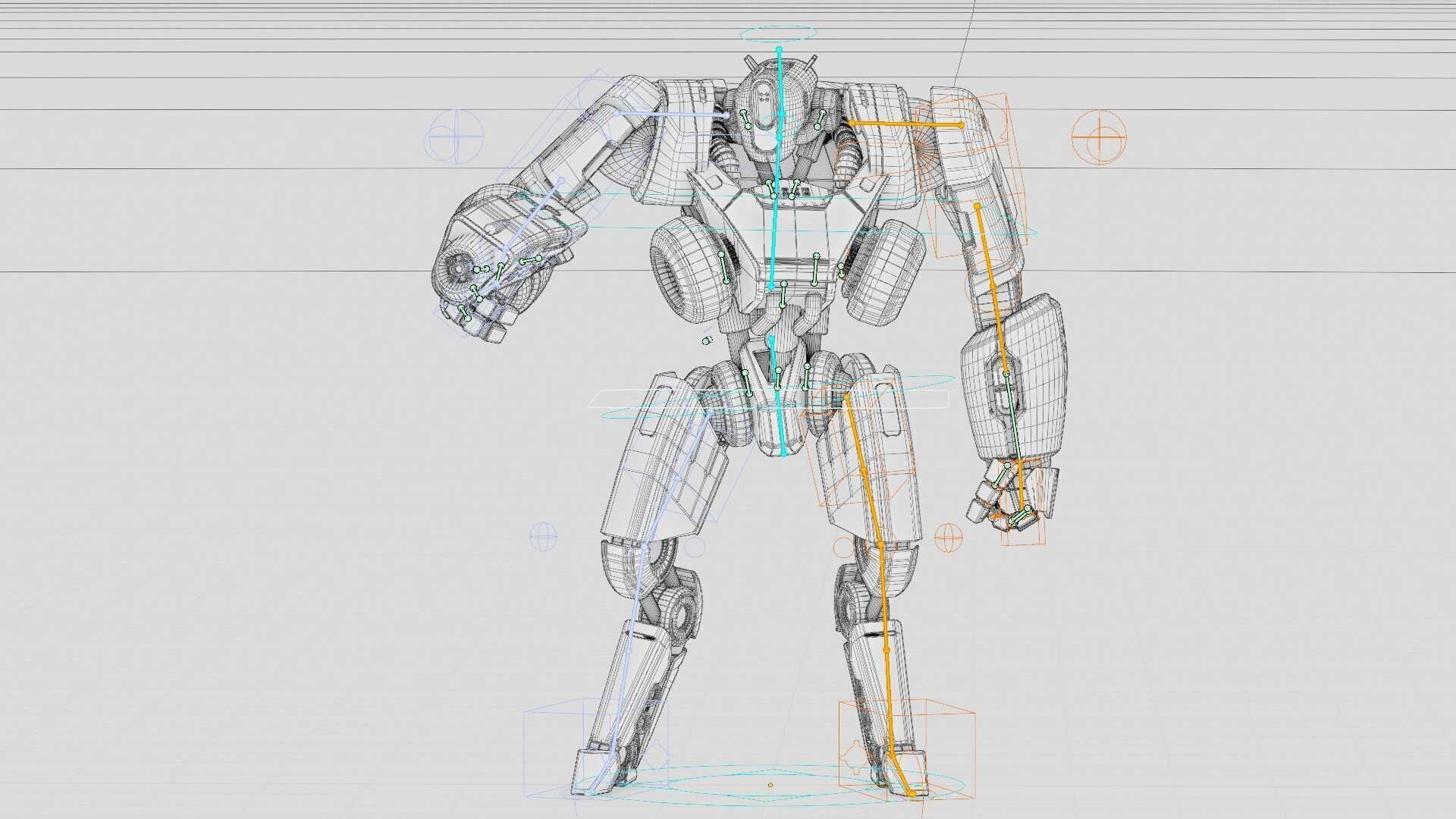Screen dimensions: 1456x819
Task: Select the blue foot box control
Action: (x=595, y=748)
